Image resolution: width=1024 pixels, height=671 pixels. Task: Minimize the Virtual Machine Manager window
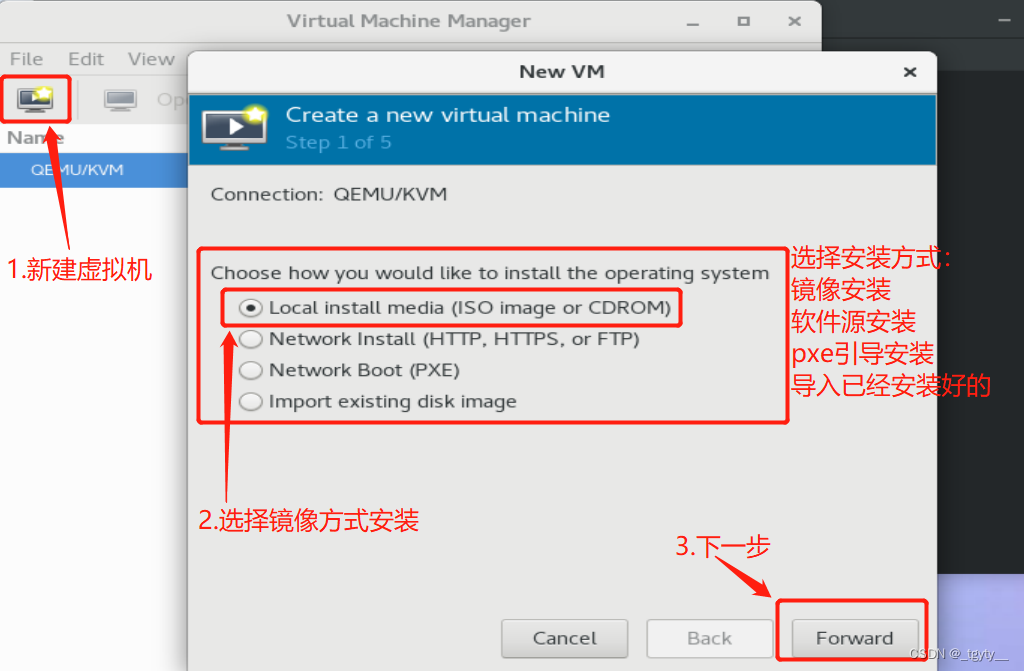pos(693,23)
